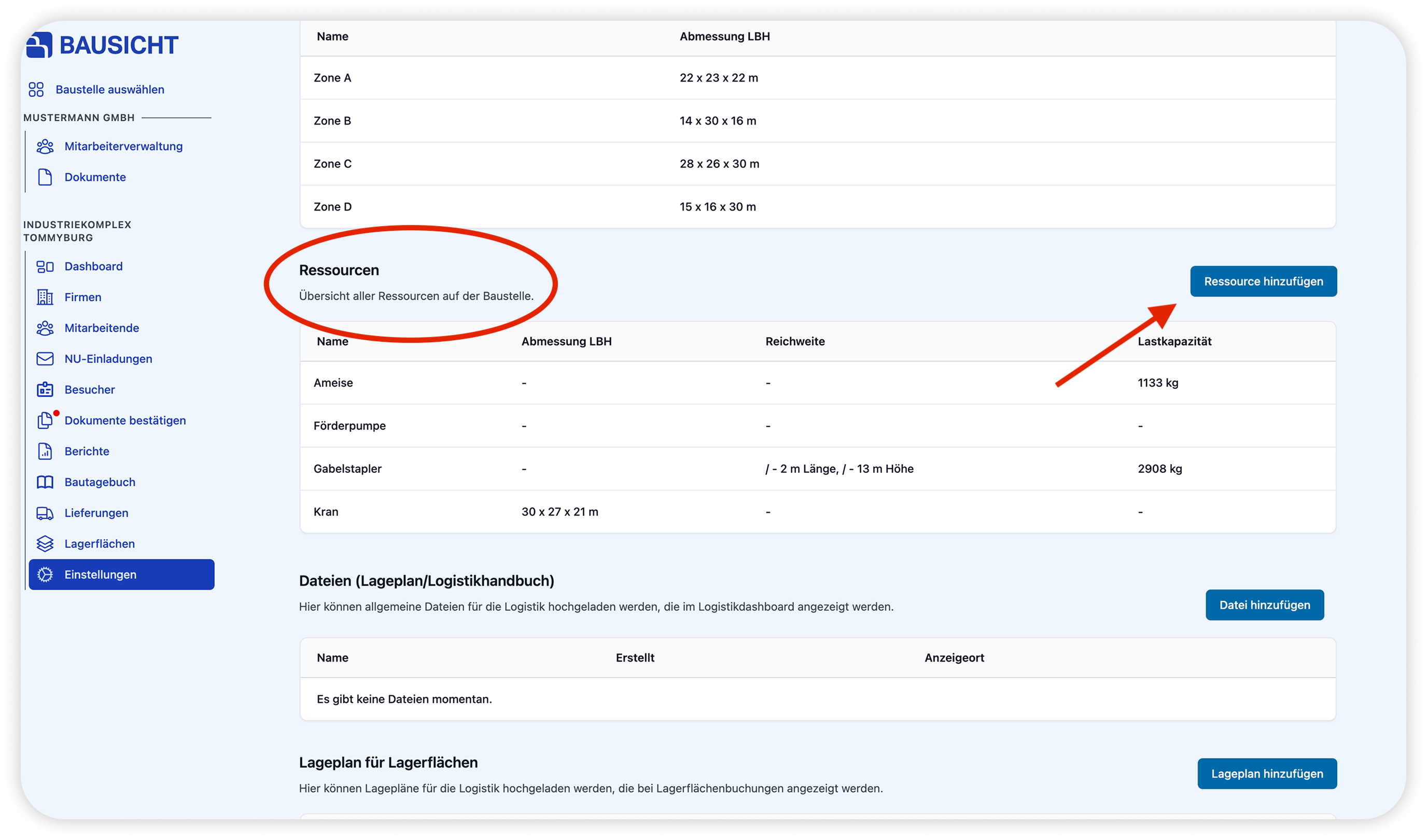Click the Dokumente file icon
1427x840 pixels.
tap(45, 177)
